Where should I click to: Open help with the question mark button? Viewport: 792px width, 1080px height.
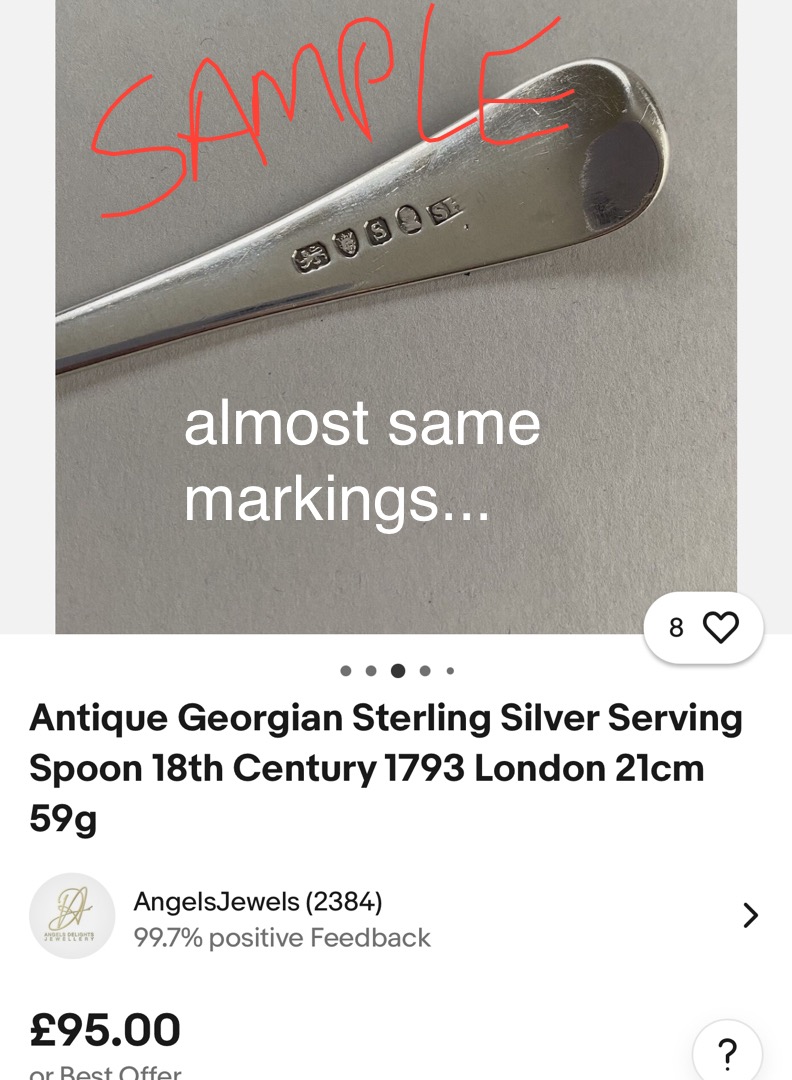click(x=727, y=1054)
